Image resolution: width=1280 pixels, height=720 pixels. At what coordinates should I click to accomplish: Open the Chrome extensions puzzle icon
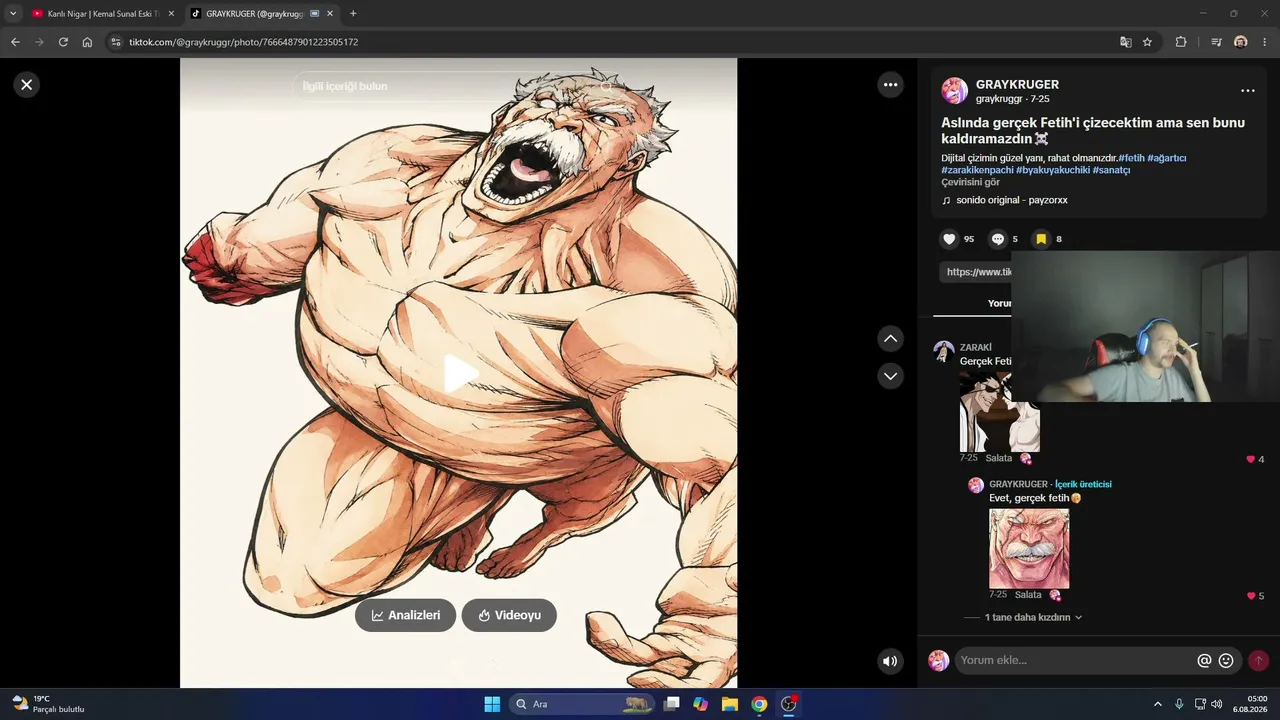[1181, 42]
